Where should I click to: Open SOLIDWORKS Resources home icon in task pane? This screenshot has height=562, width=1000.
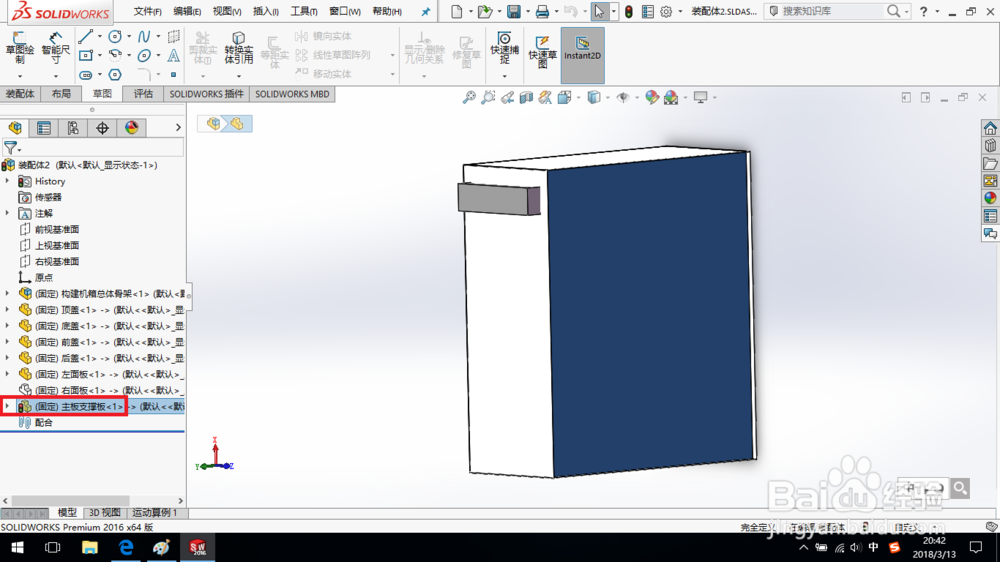click(990, 128)
